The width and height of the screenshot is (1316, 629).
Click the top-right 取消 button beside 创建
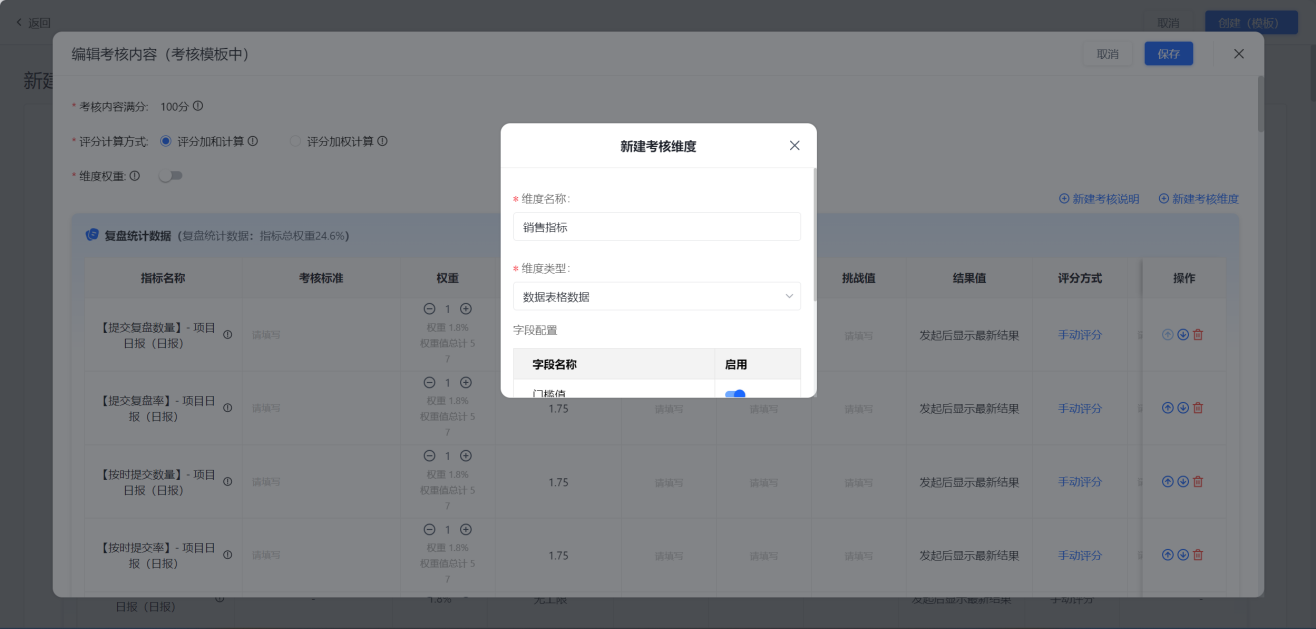click(x=1168, y=22)
